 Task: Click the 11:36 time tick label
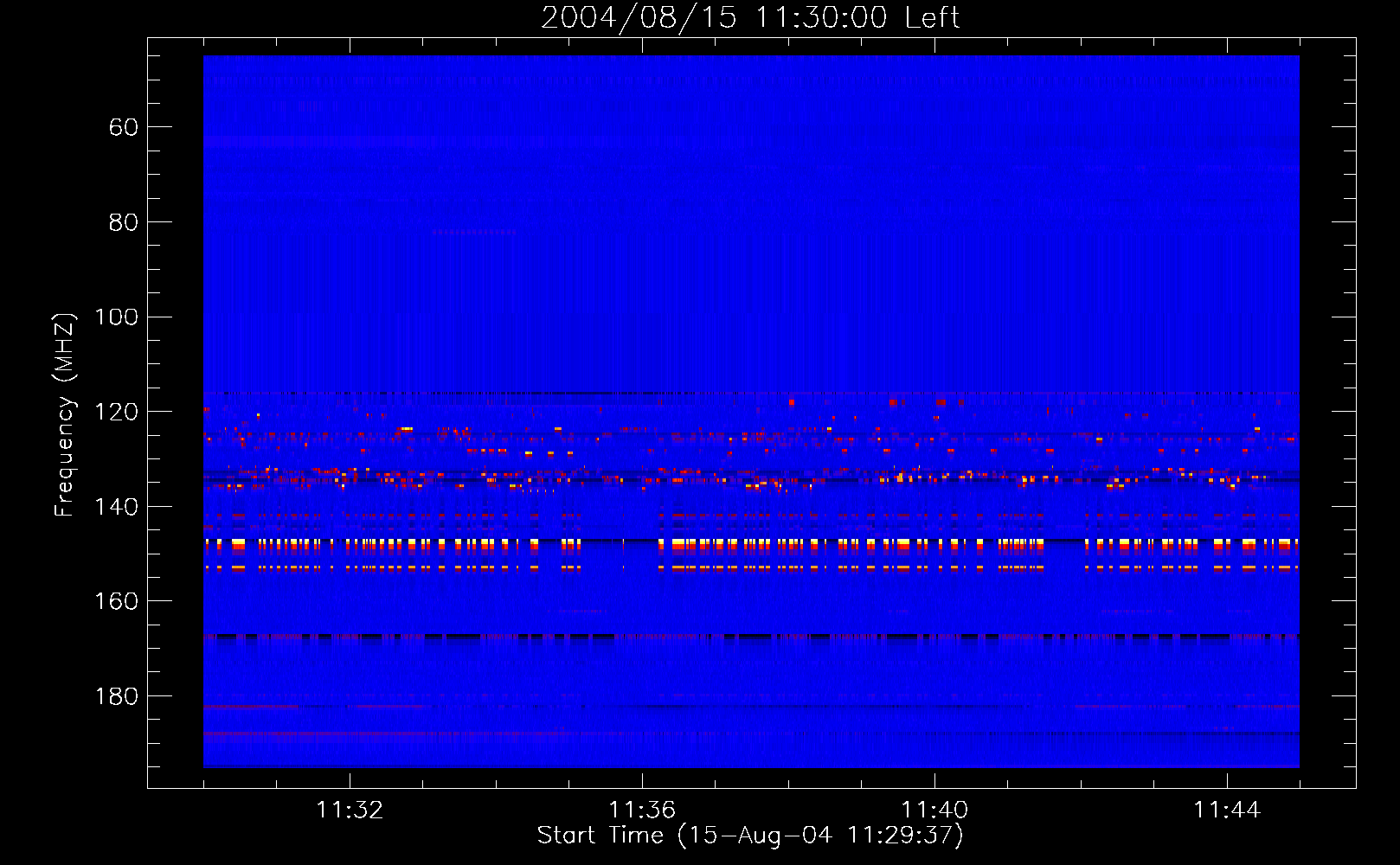coord(642,810)
